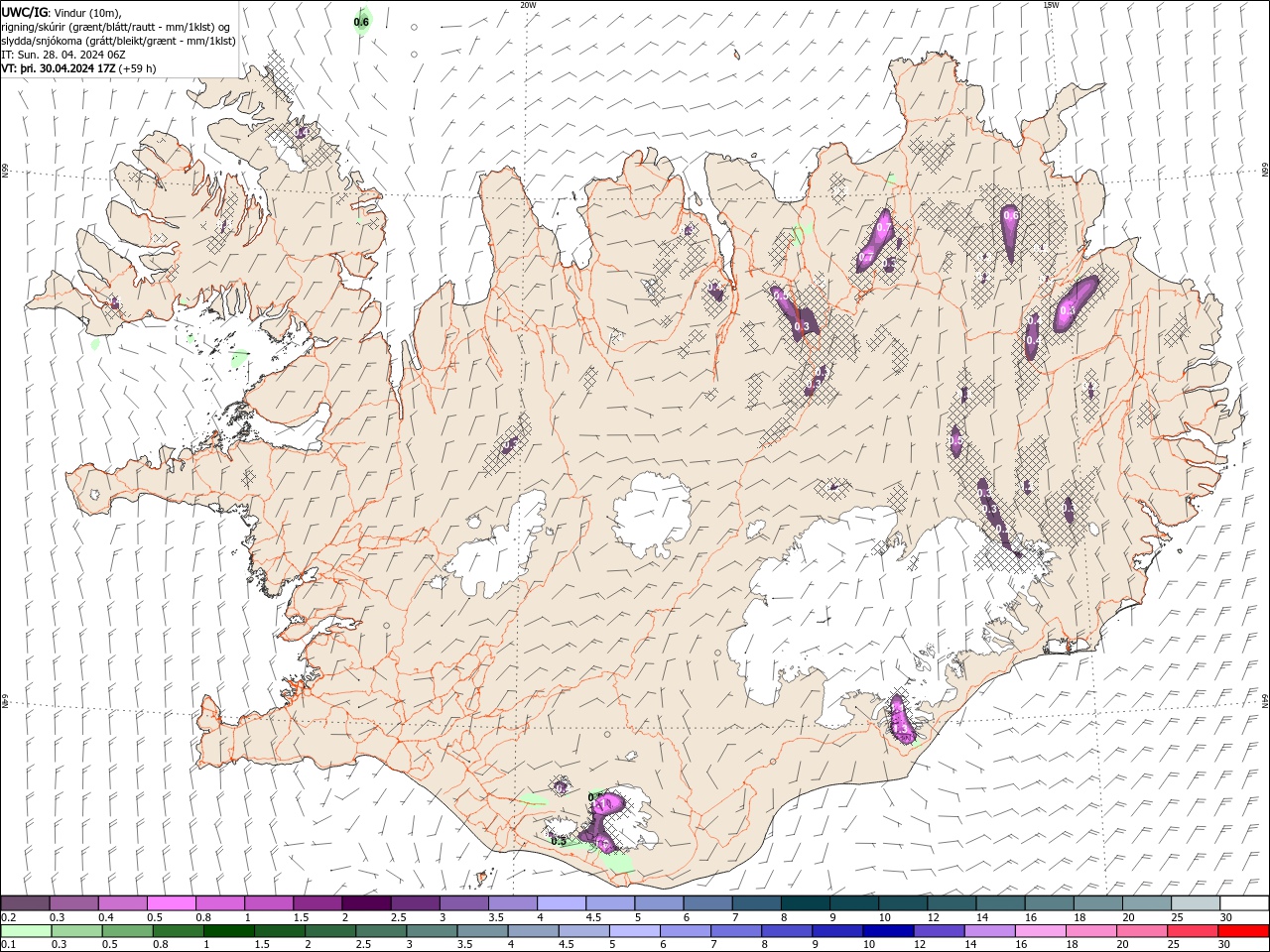Click the '0.1' number under lower legend row
This screenshot has width=1270, height=952.
(x=8, y=945)
